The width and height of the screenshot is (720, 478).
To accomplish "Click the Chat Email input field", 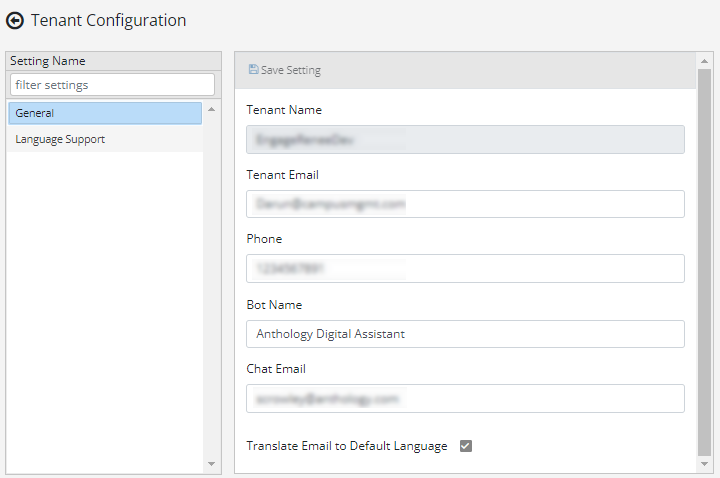I will coord(465,398).
